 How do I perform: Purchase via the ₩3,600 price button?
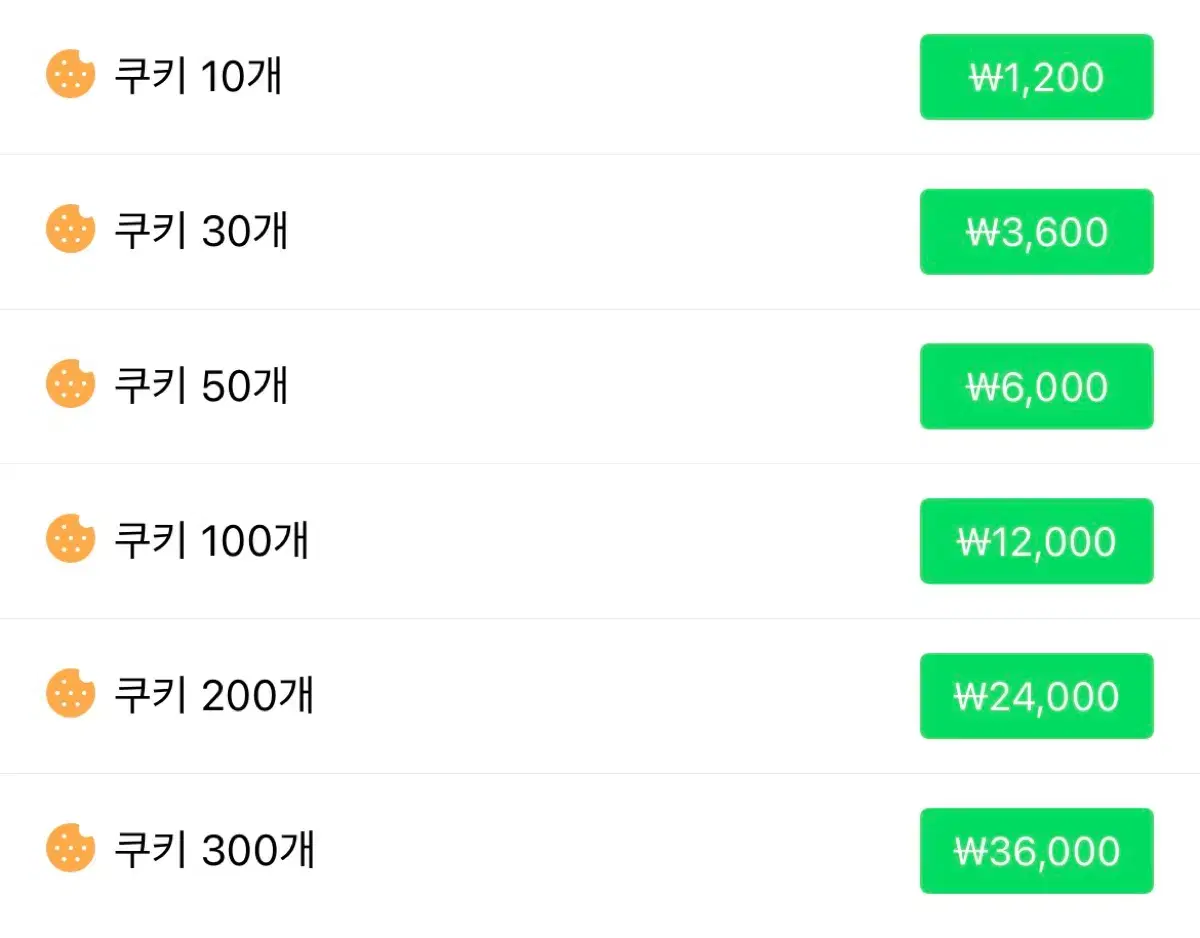pyautogui.click(x=1037, y=232)
